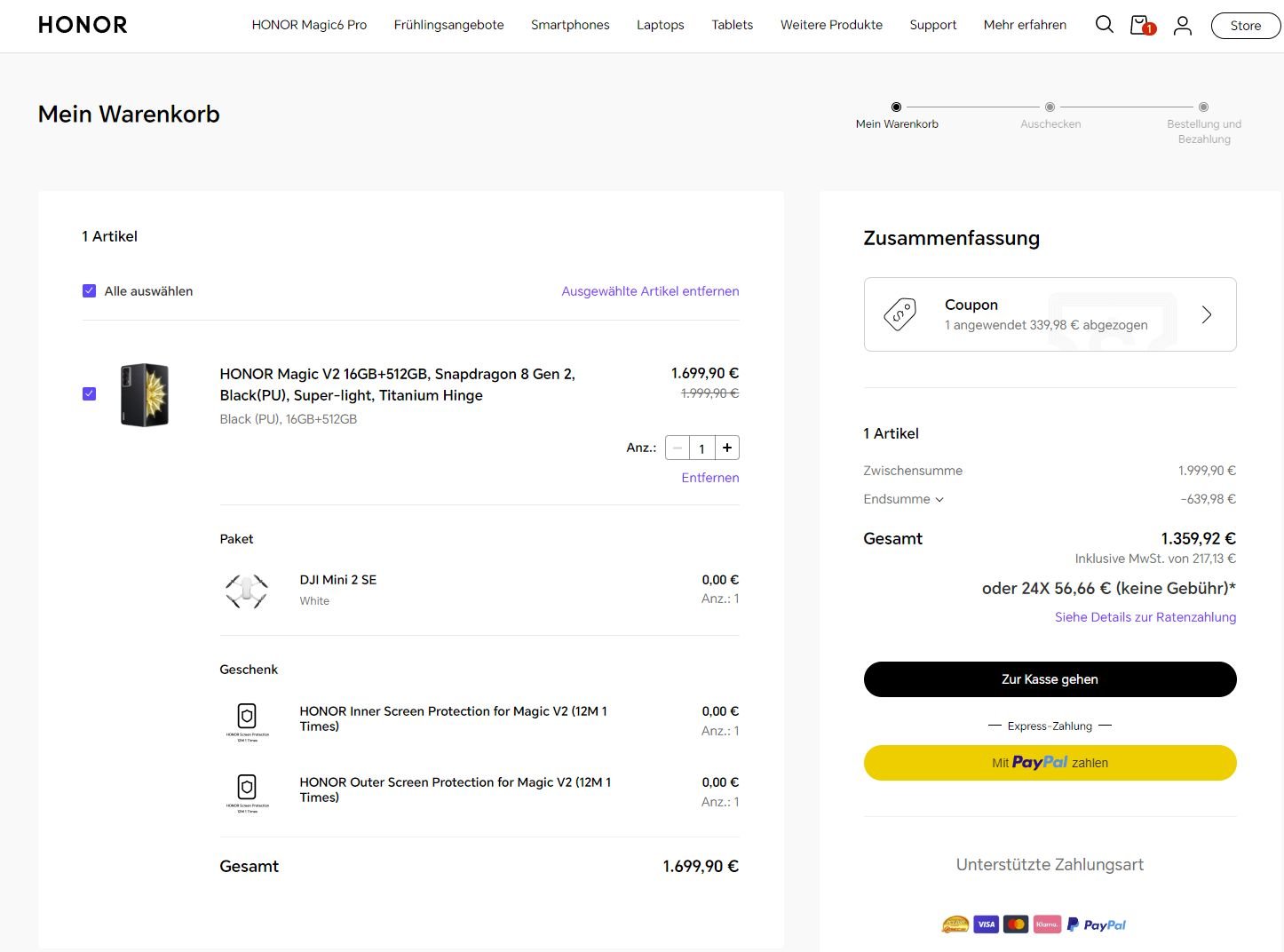Click the strikethrough price 1.999,90 €
This screenshot has width=1284, height=952.
tap(709, 393)
